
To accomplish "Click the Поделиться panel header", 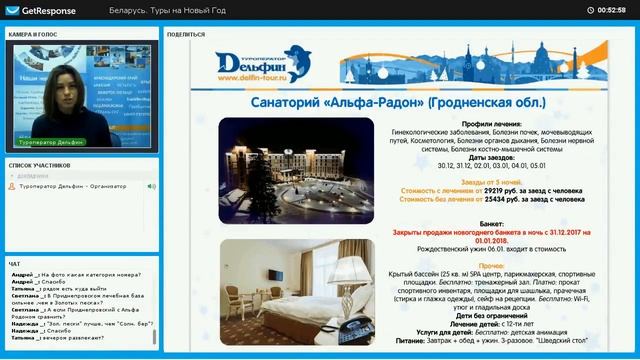I will tap(186, 35).
